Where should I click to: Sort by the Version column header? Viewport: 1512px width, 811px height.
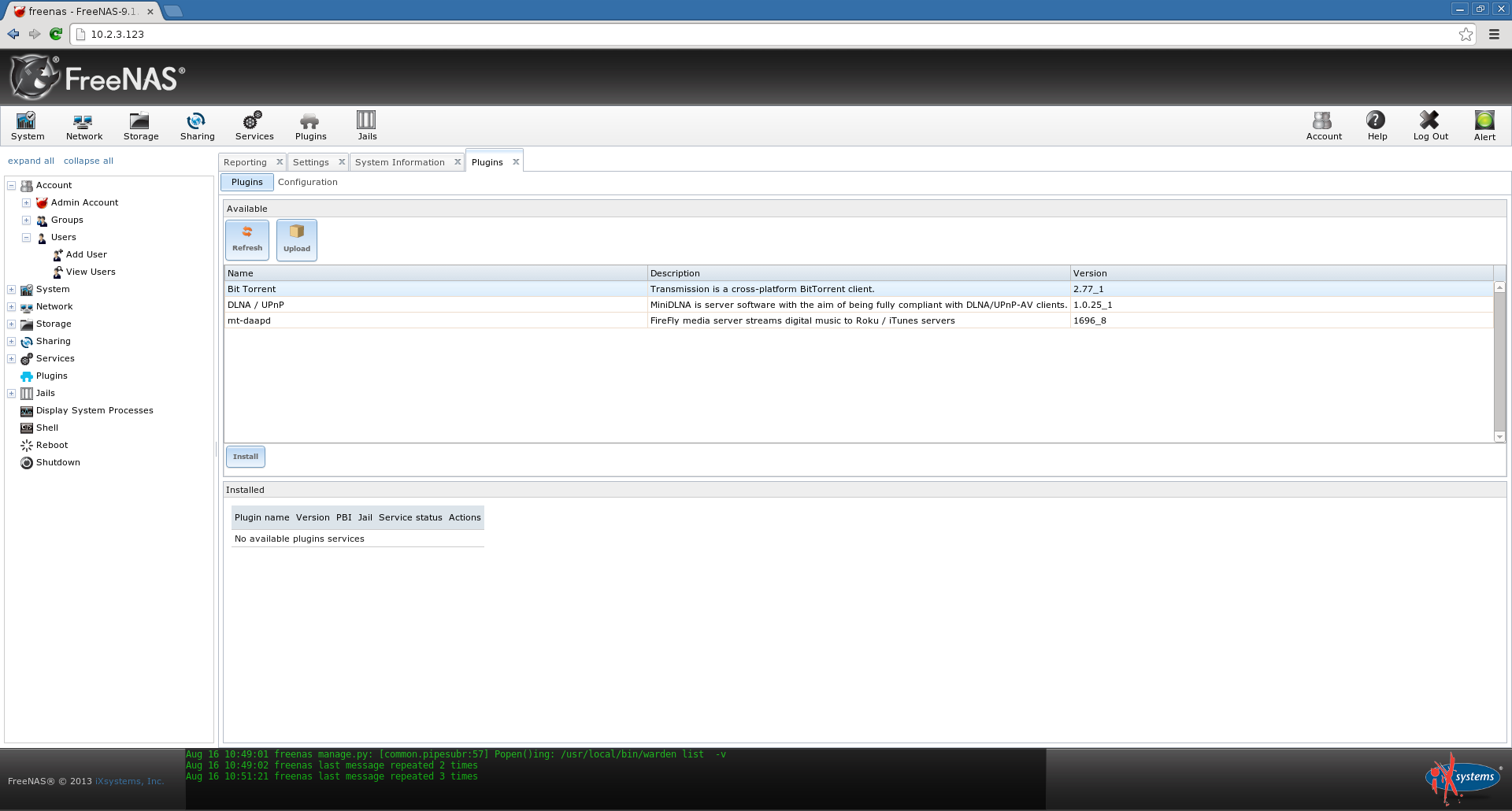[x=1281, y=273]
